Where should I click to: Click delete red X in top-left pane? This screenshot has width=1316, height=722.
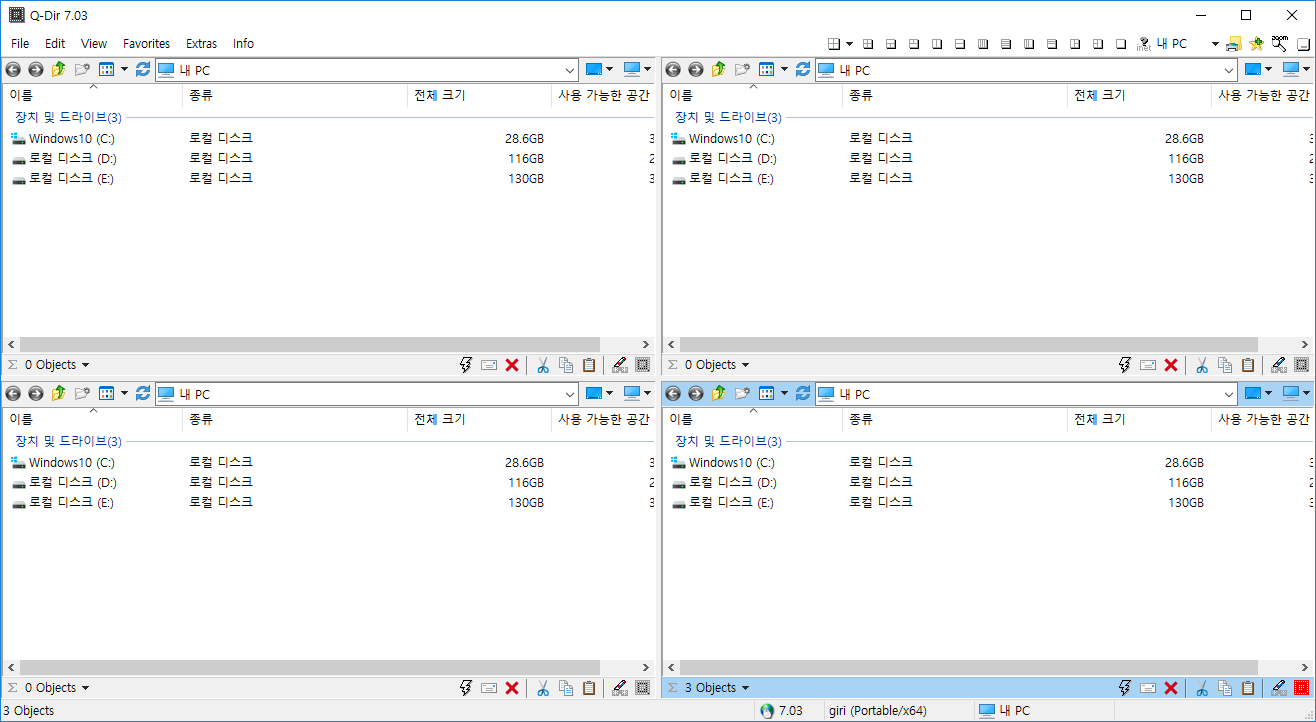pyautogui.click(x=512, y=365)
